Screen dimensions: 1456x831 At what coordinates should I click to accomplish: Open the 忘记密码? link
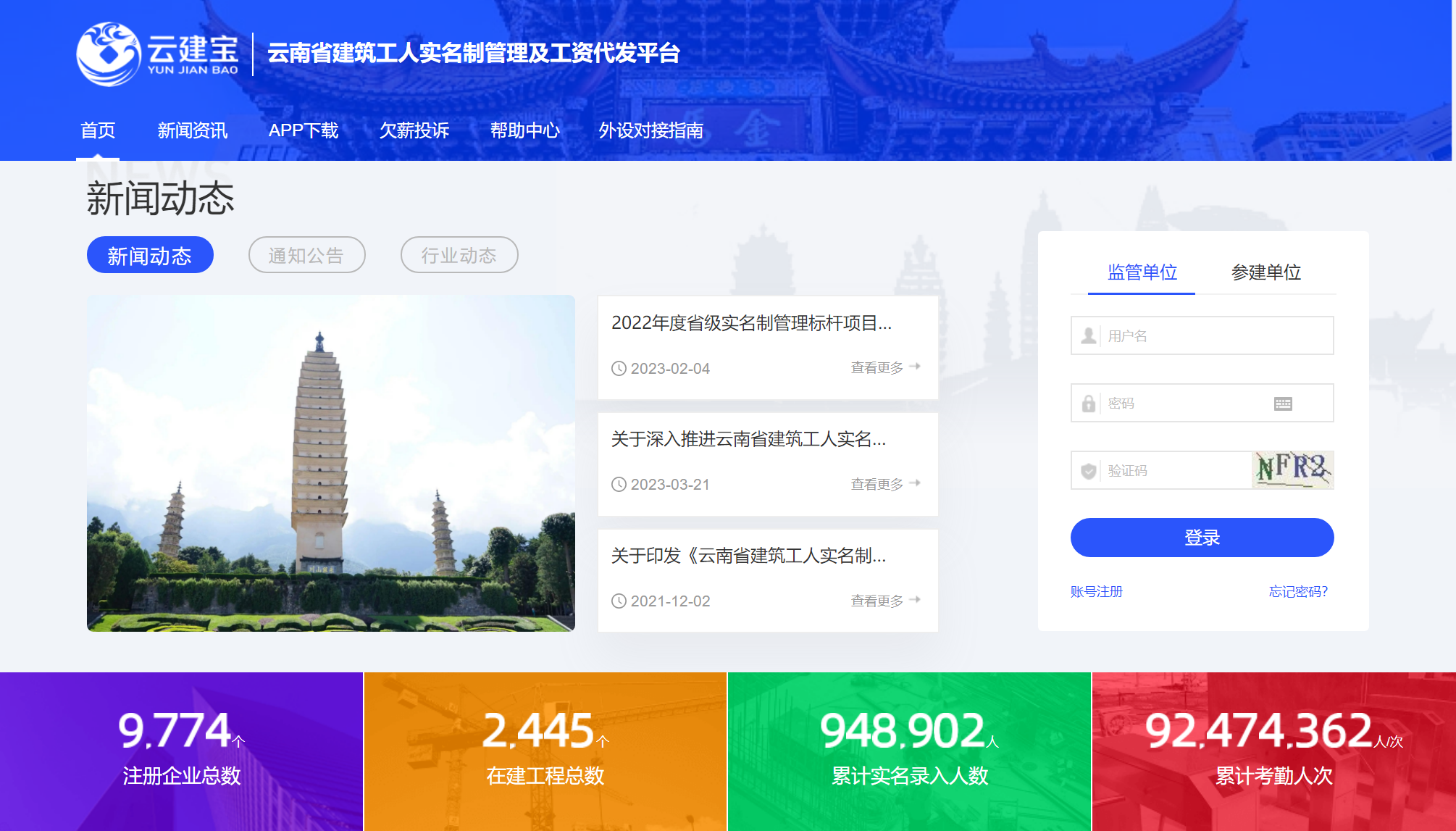(1297, 591)
